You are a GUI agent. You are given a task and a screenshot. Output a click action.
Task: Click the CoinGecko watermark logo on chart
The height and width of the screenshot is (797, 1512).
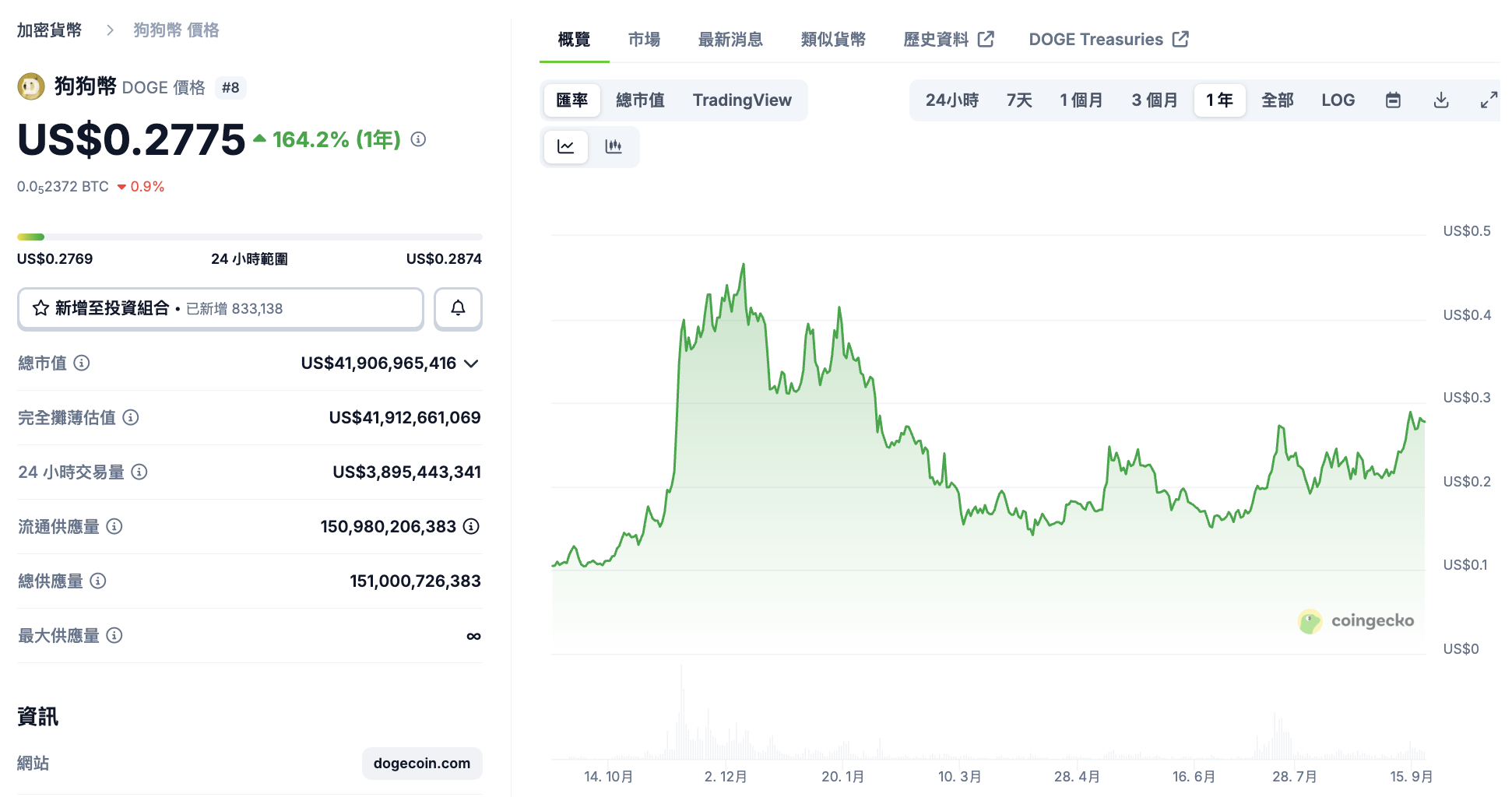[x=1357, y=621]
